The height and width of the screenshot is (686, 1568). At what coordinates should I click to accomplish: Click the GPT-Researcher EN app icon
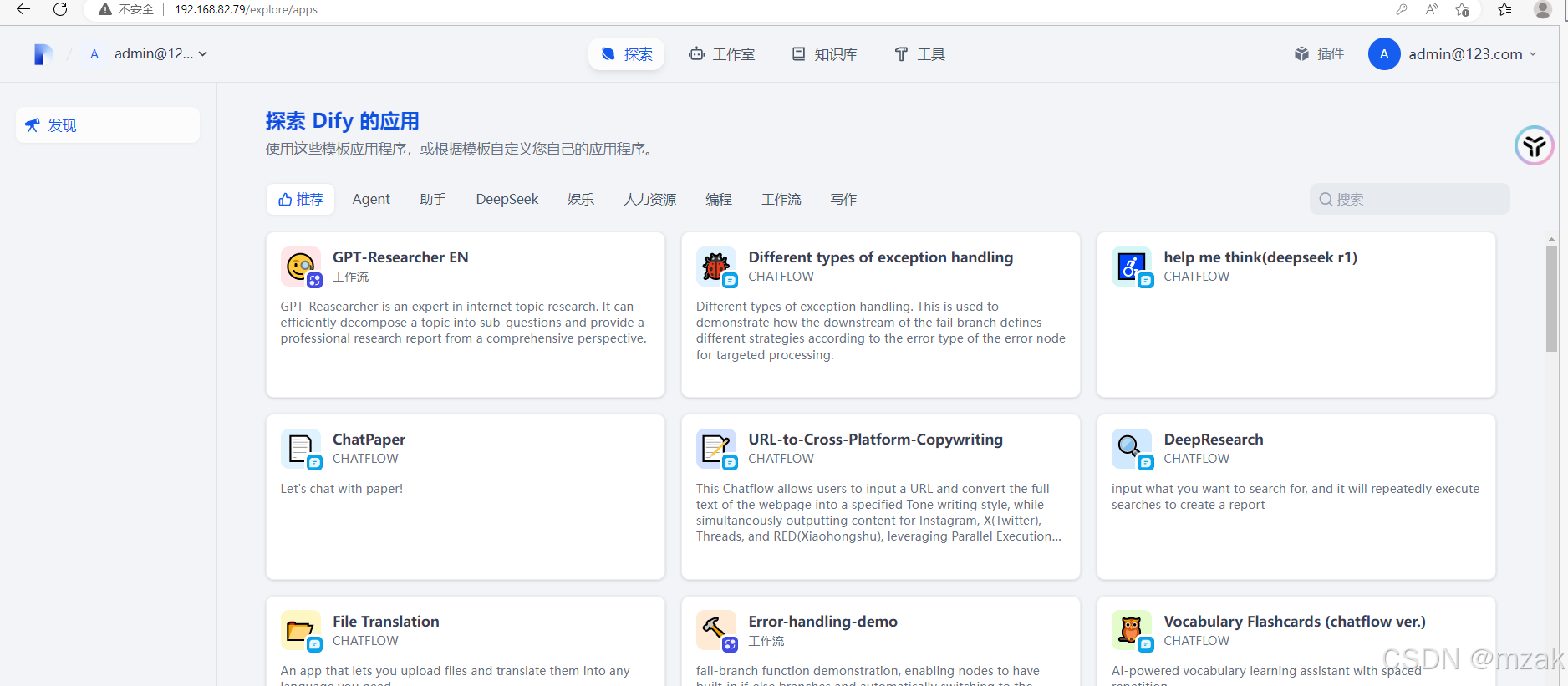pyautogui.click(x=301, y=267)
